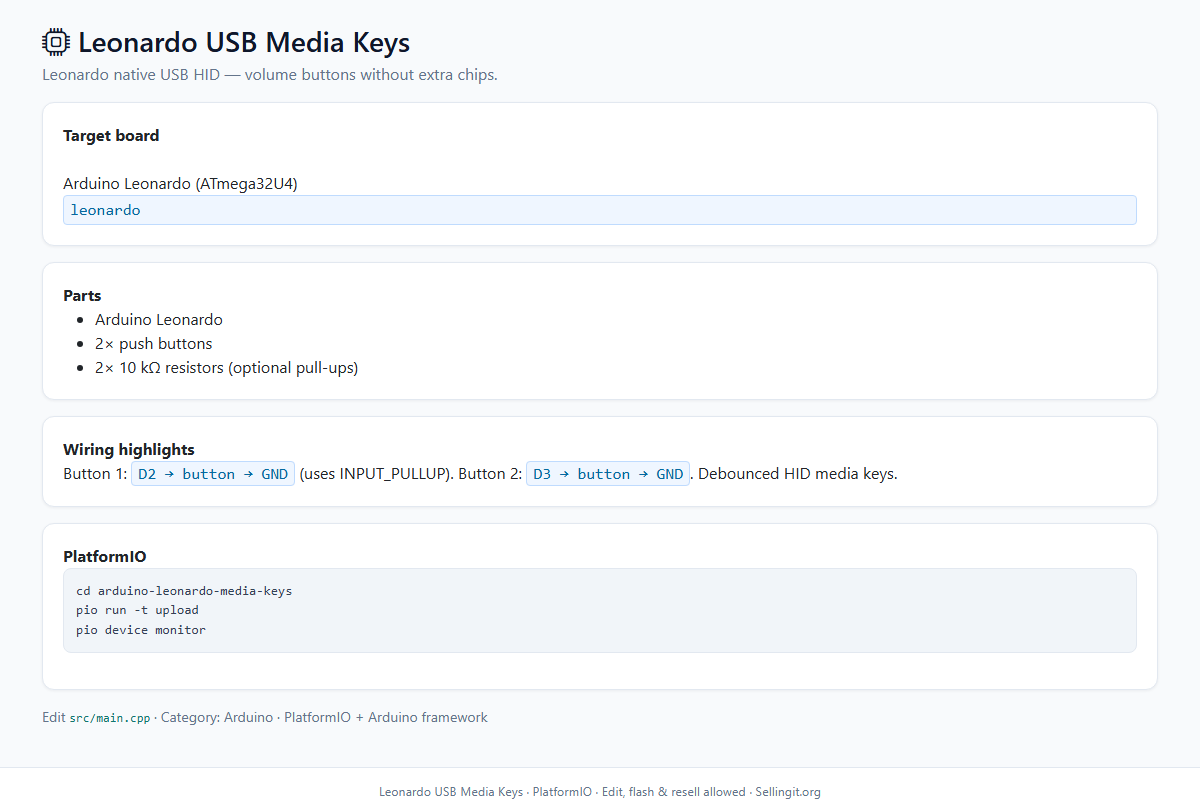The height and width of the screenshot is (800, 1200).
Task: Select the 'leonardo' board ID field
Action: tap(600, 210)
